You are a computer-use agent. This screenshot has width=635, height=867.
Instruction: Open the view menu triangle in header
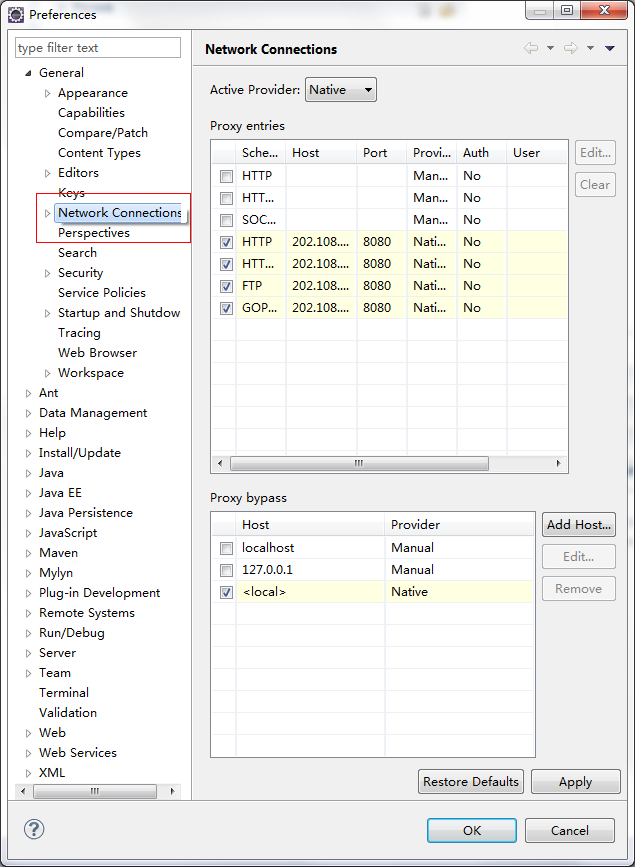(x=609, y=48)
